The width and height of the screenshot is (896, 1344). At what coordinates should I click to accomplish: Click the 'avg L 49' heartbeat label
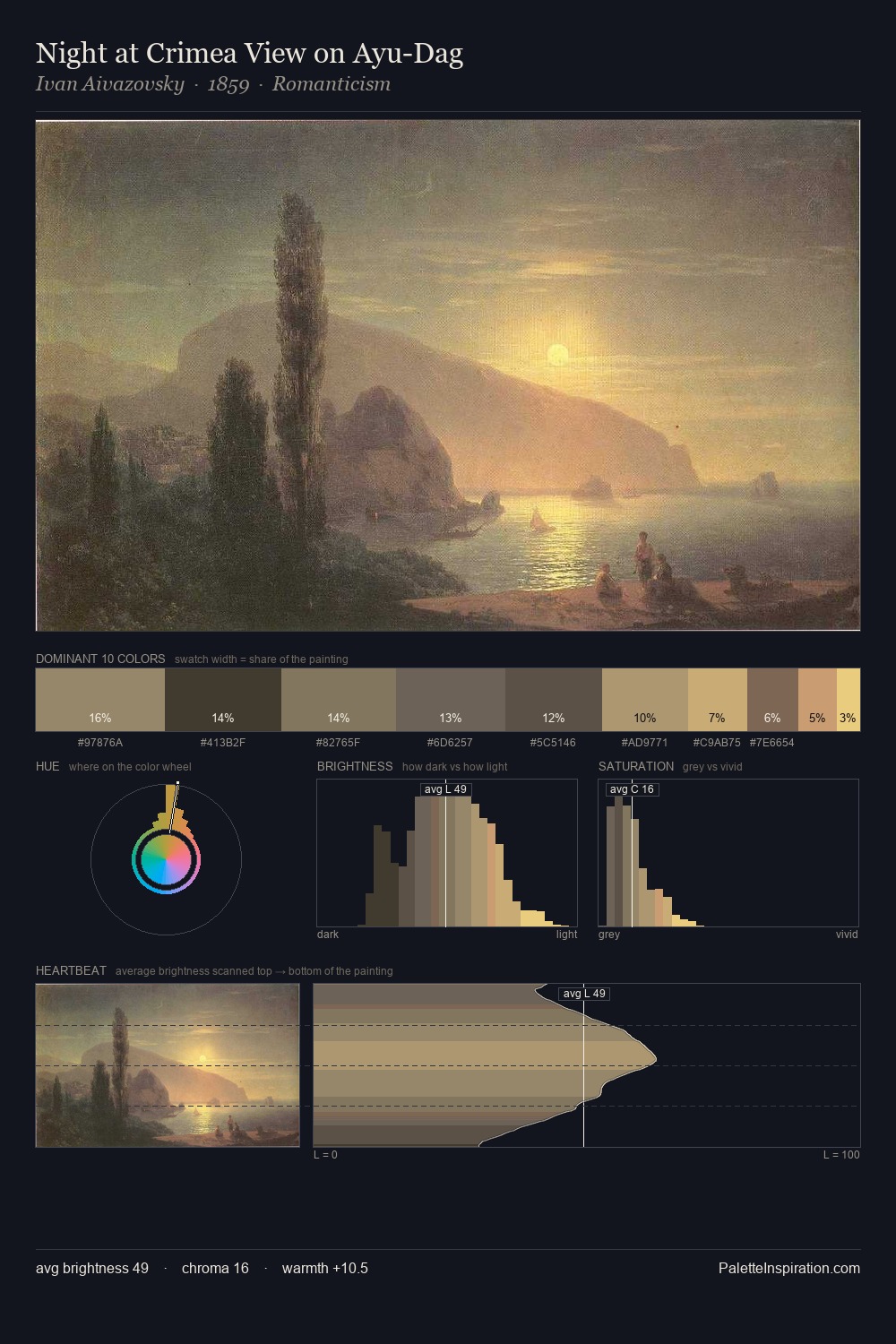tap(584, 994)
